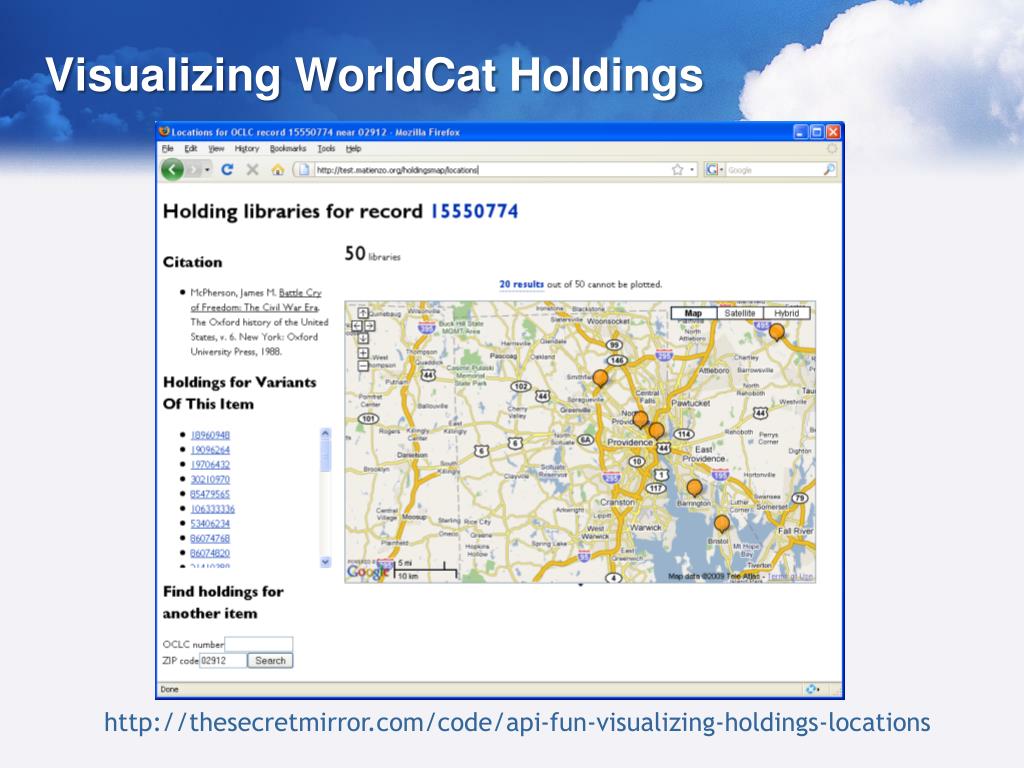
Task: Open variant record 86074768
Action: tap(210, 539)
